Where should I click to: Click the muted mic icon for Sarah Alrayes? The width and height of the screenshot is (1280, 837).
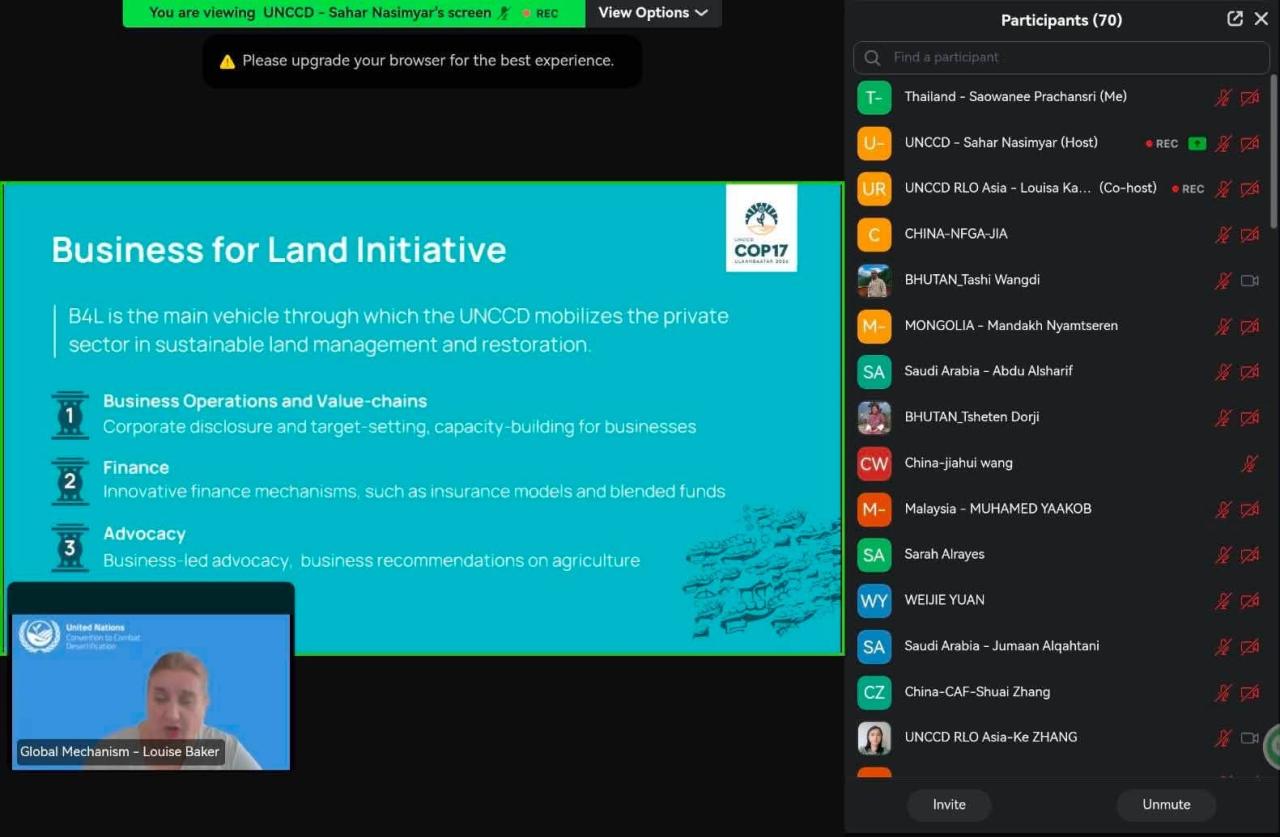click(x=1223, y=555)
